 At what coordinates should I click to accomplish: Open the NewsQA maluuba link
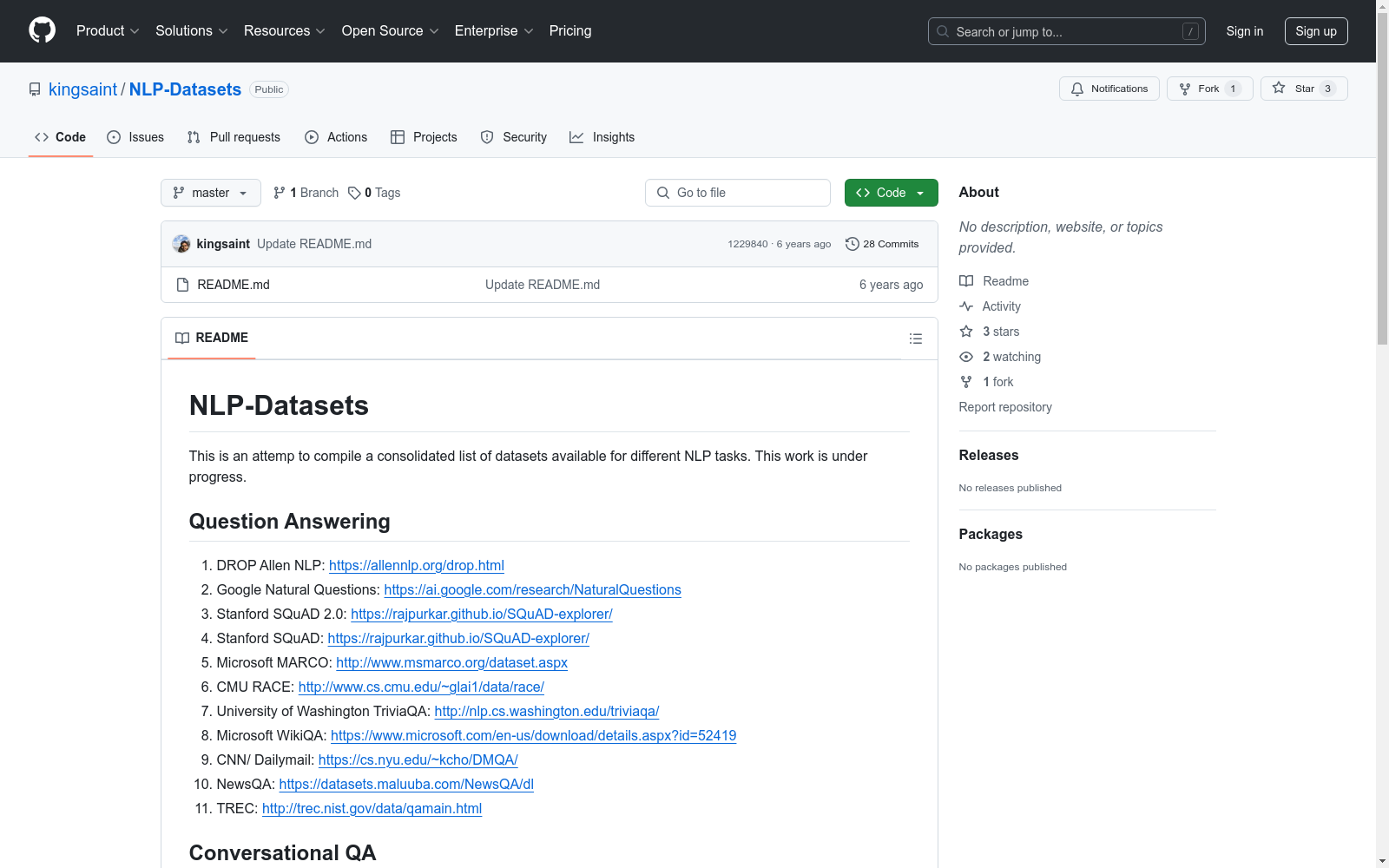coord(406,784)
